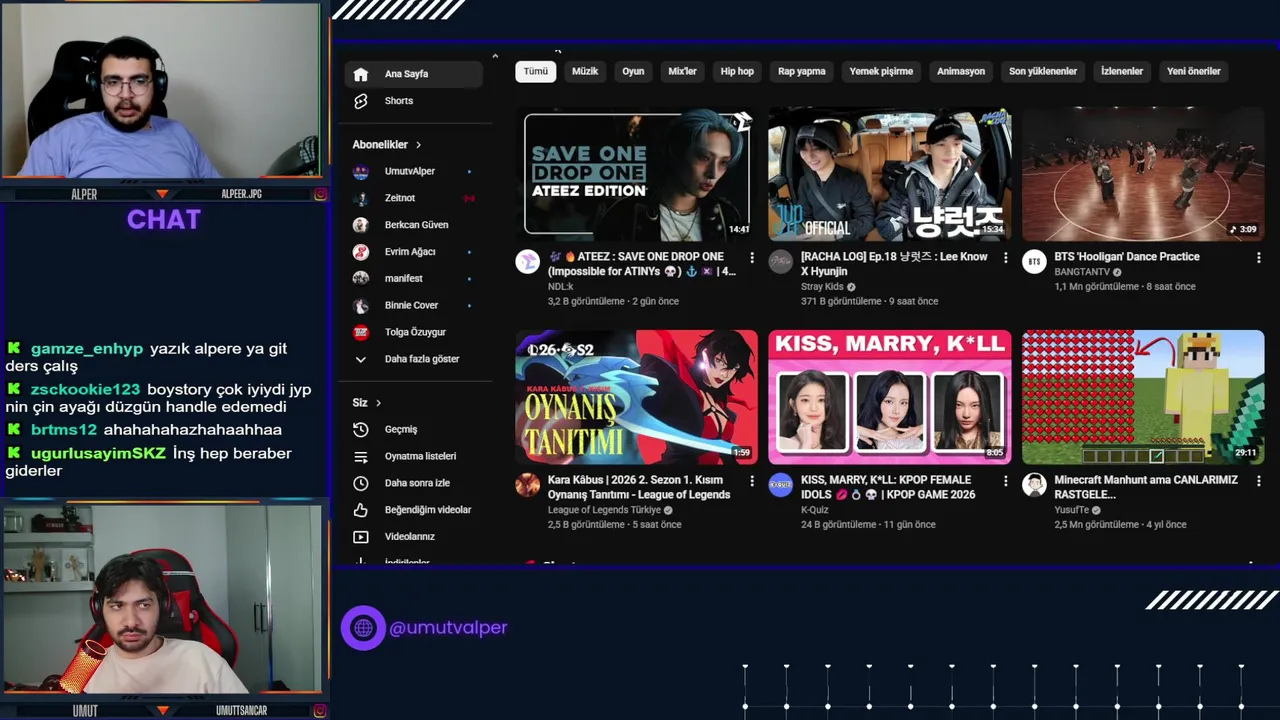Open Binnie Cover channel avatar
The width and height of the screenshot is (1280, 720).
click(x=361, y=305)
